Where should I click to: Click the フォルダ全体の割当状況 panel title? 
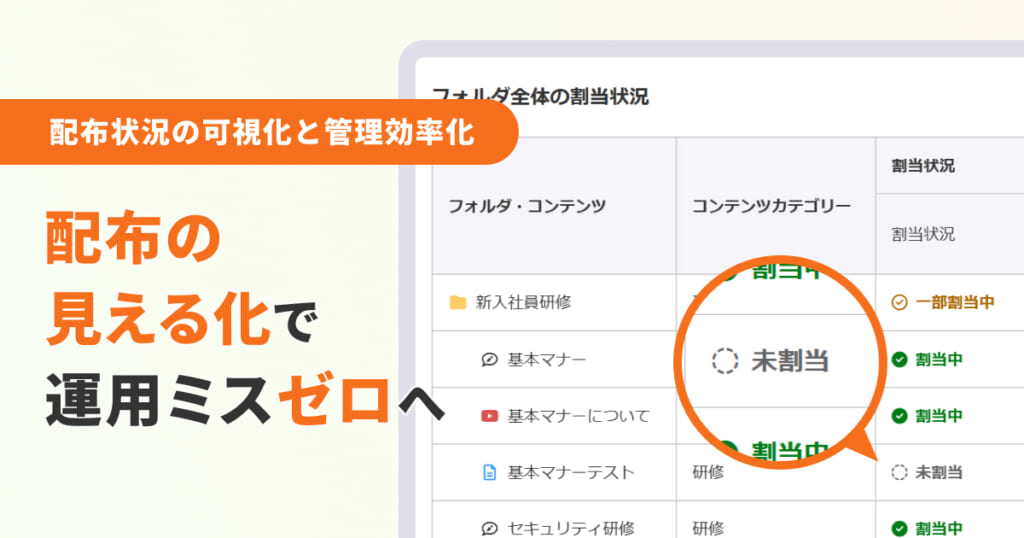point(540,97)
